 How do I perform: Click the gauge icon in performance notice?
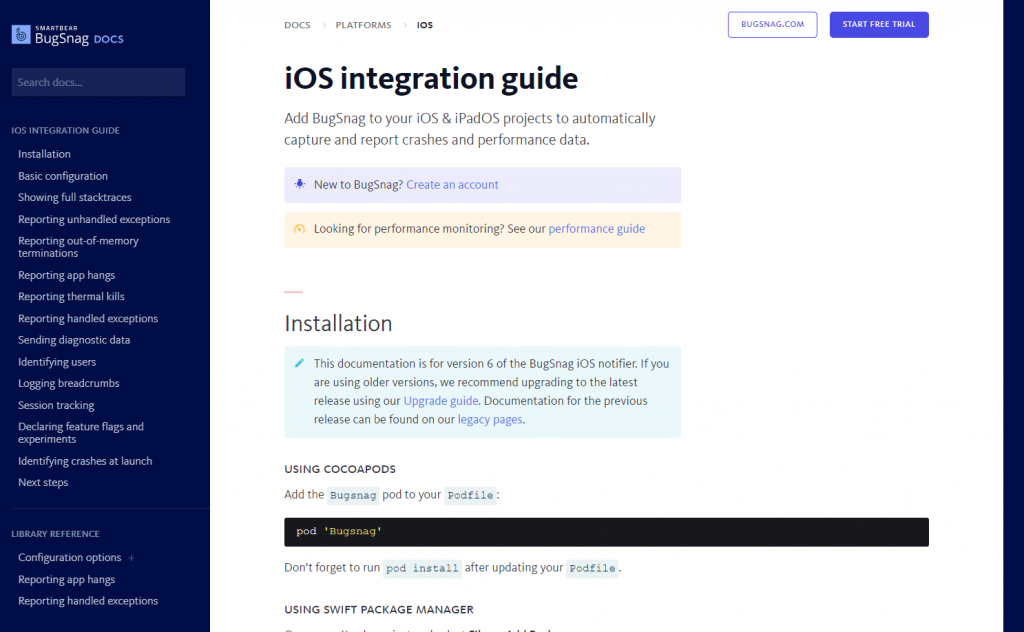(x=299, y=229)
